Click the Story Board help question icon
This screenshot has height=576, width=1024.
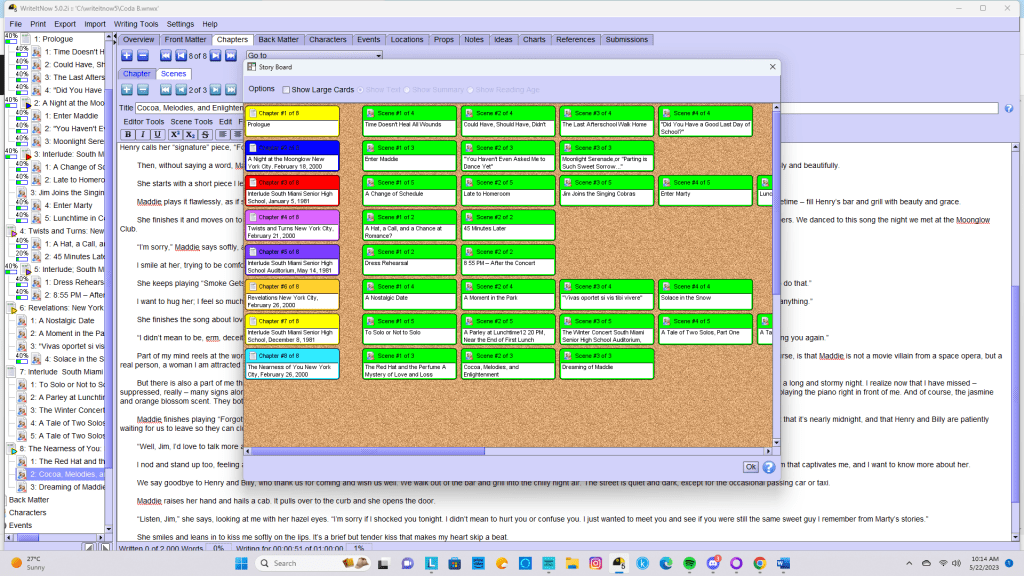[769, 467]
